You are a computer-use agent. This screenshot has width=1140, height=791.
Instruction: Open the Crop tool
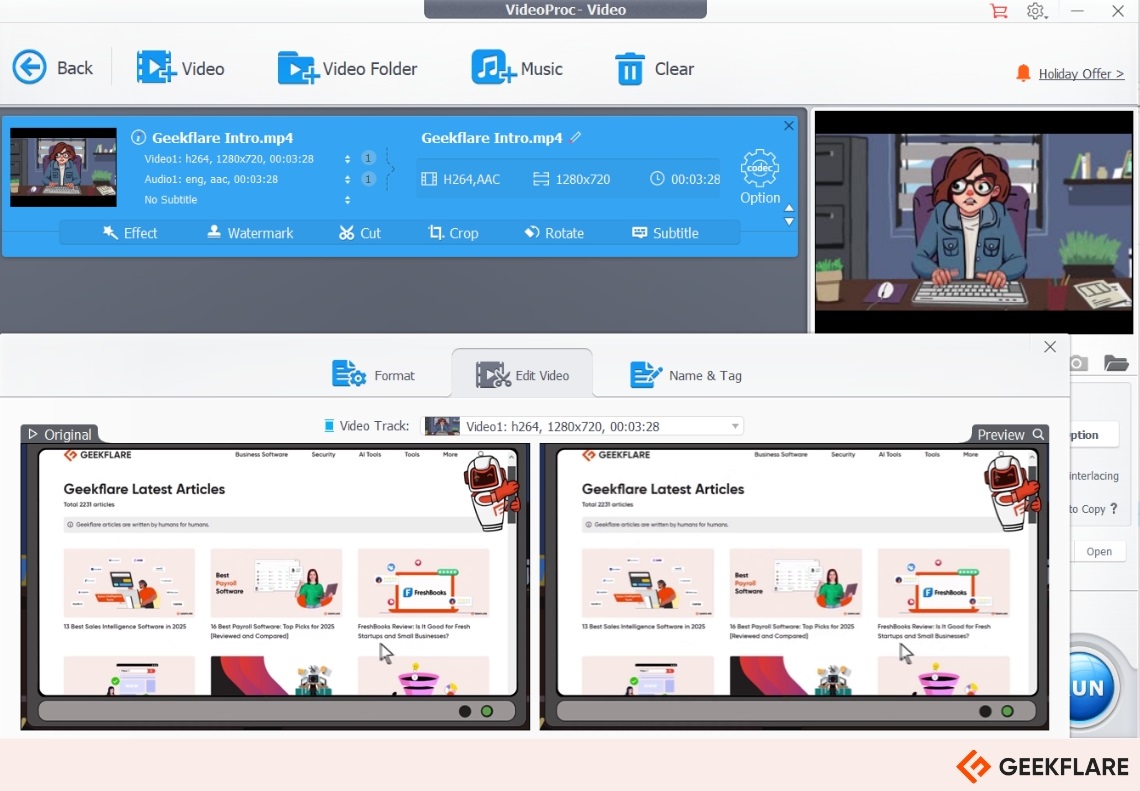click(453, 233)
